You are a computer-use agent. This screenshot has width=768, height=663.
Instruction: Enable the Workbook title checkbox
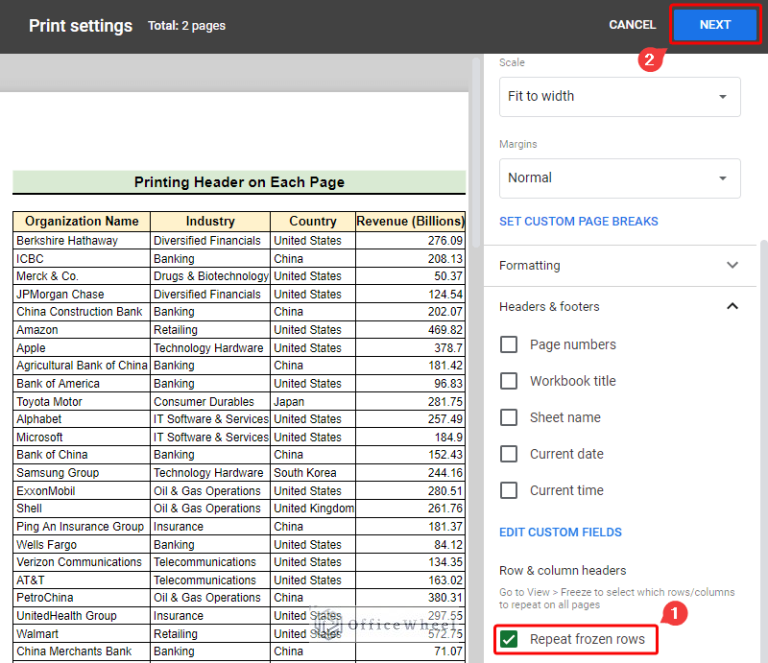coord(509,381)
